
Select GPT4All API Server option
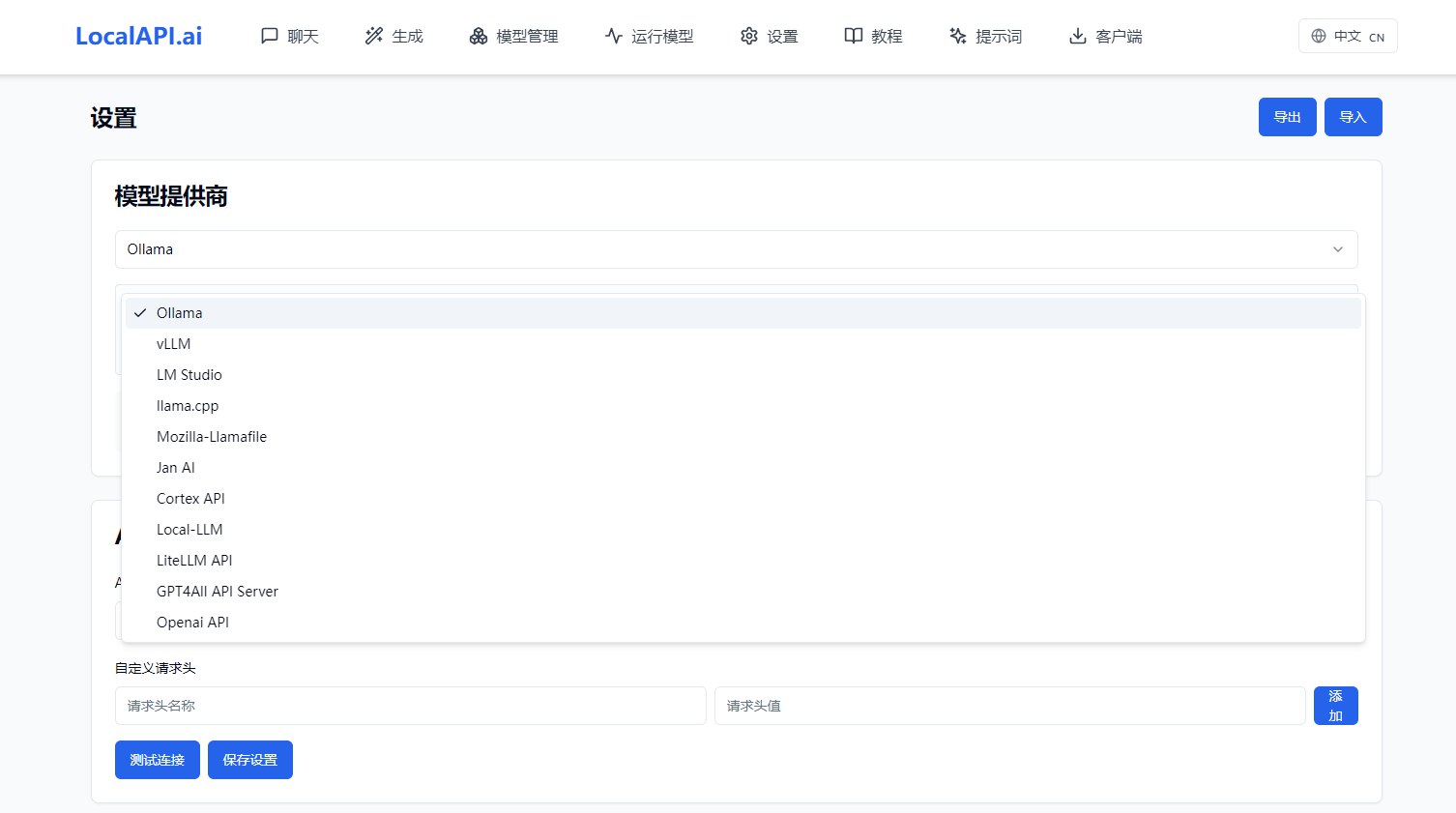[743, 592]
